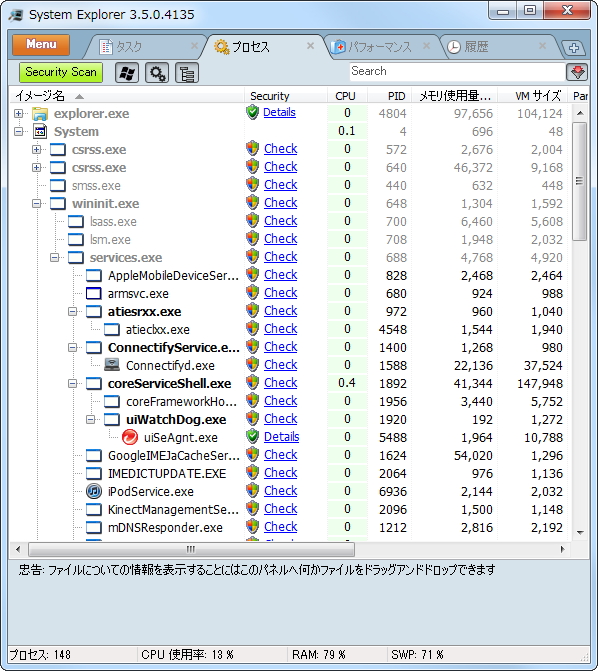This screenshot has width=598, height=671.
Task: Click the System process window icon
Action: pos(40,131)
